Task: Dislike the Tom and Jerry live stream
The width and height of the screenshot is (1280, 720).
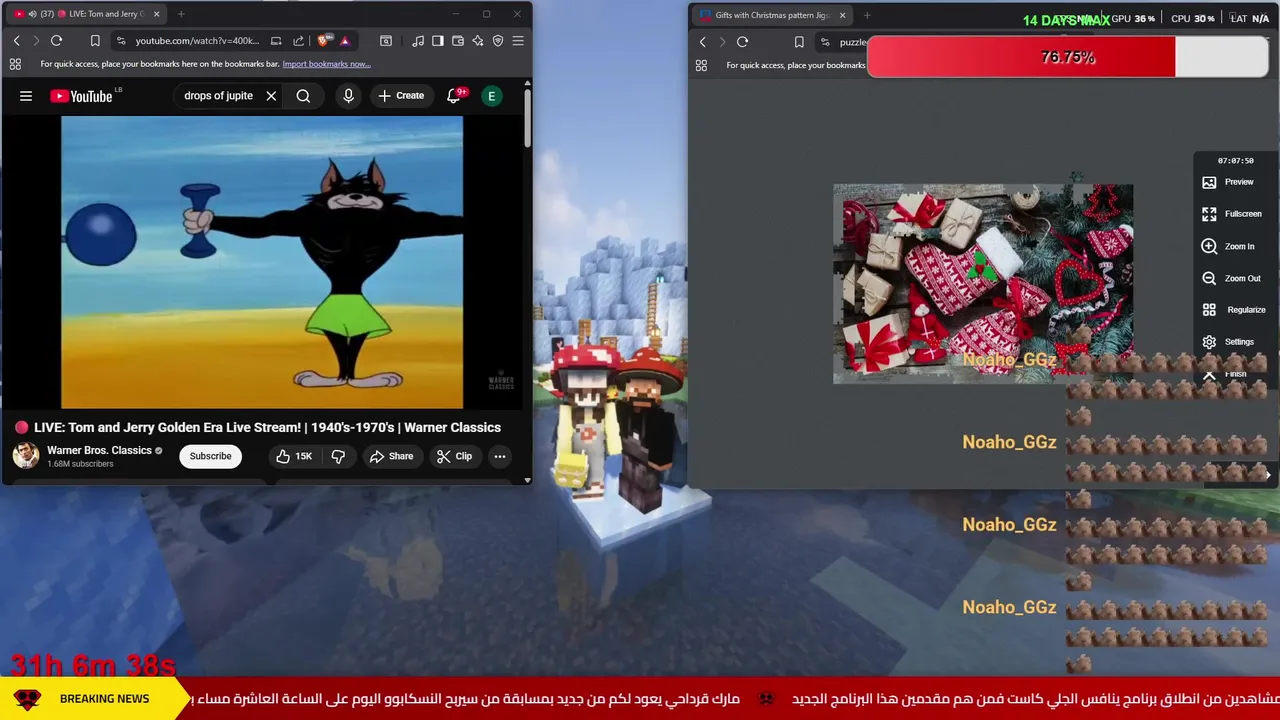Action: (x=338, y=456)
